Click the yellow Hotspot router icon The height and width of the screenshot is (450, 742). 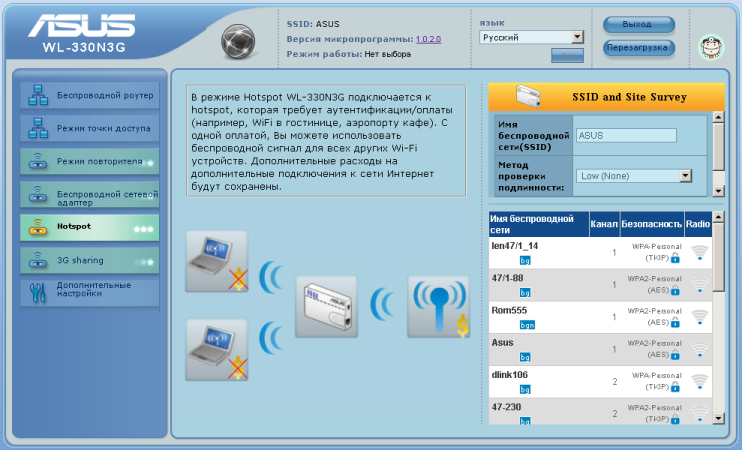click(x=38, y=228)
